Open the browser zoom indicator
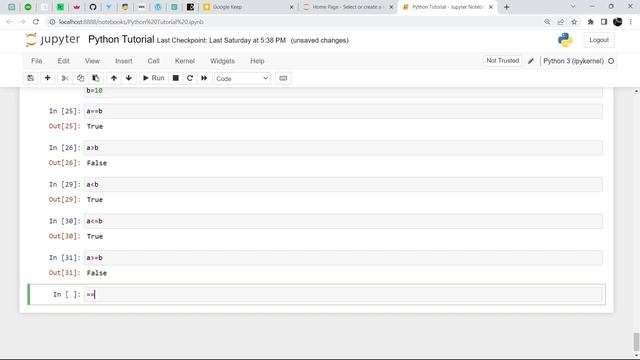 click(x=547, y=22)
